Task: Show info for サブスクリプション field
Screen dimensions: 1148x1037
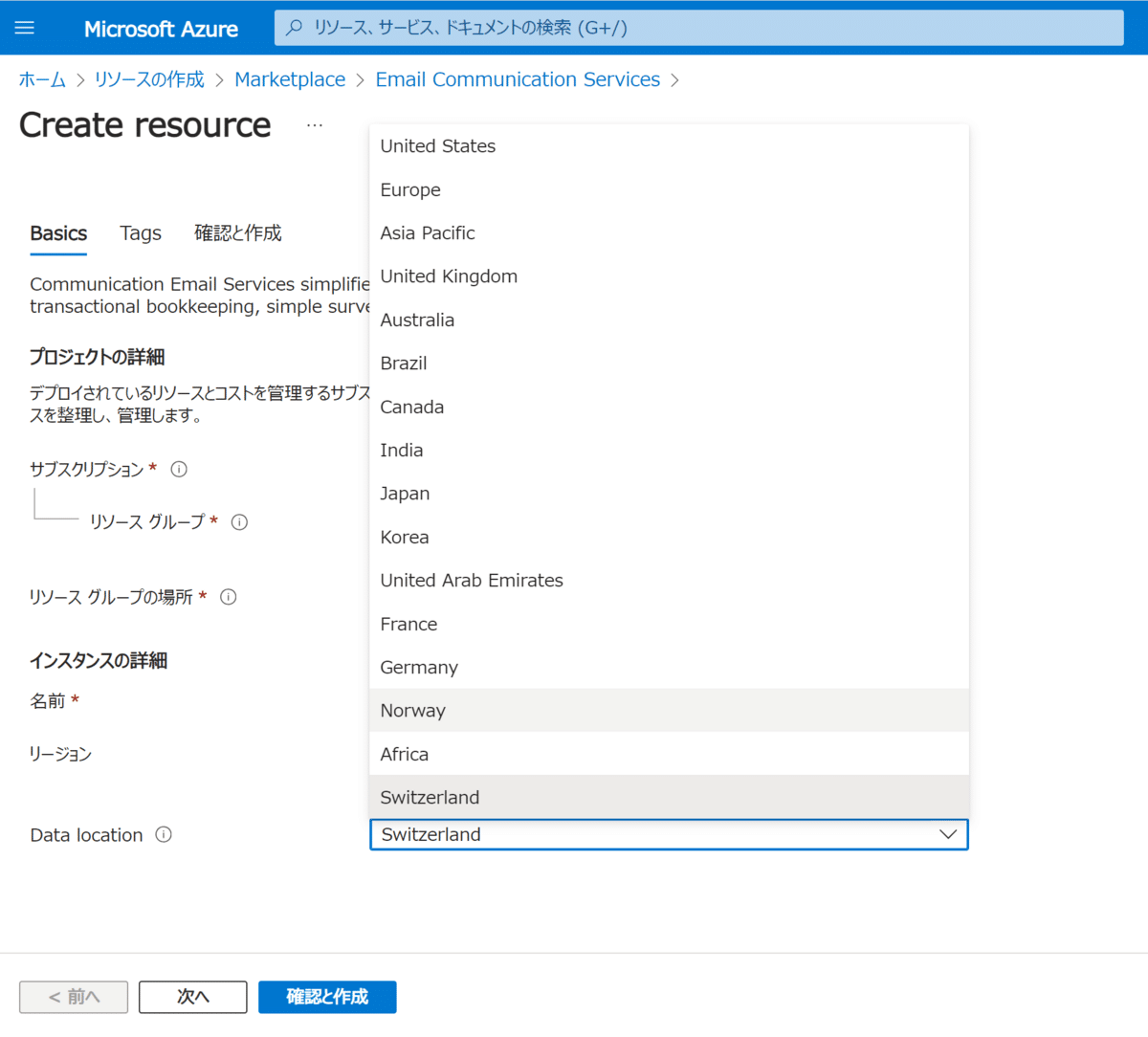Action: (x=179, y=469)
